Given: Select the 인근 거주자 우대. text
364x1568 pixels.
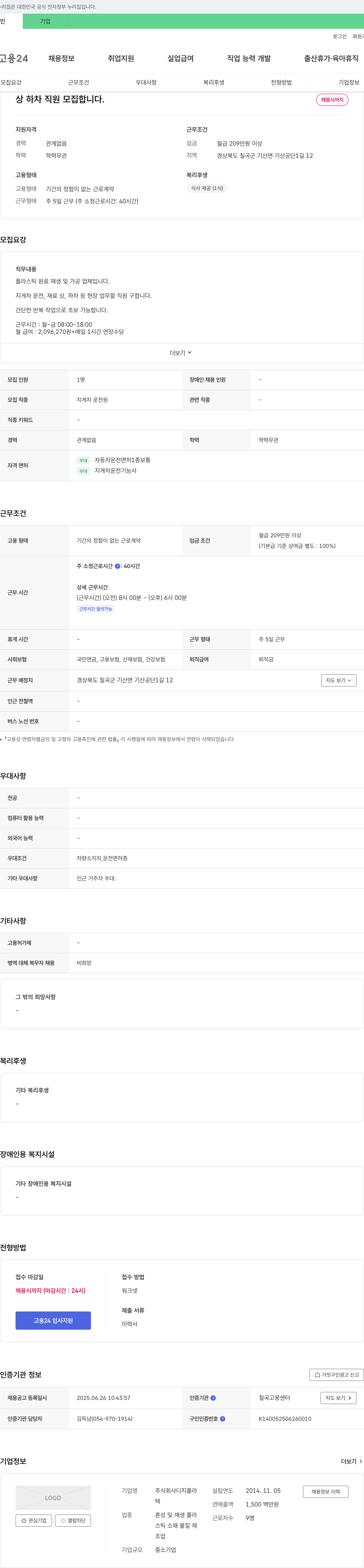Looking at the screenshot, I should pyautogui.click(x=96, y=878).
